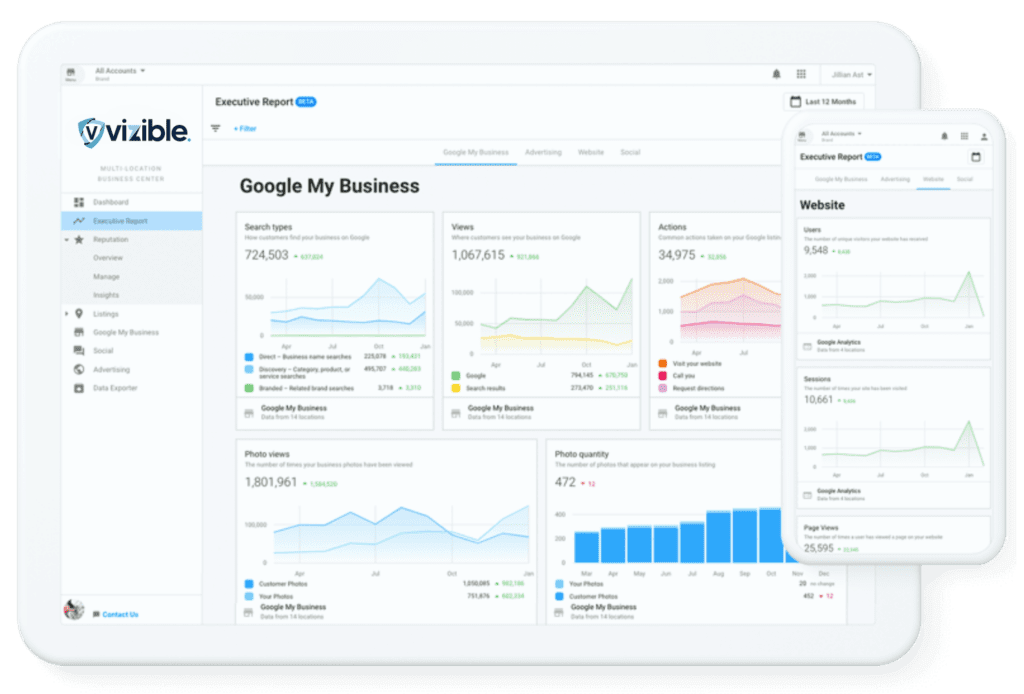Click the storefront icon in Views card footer
Viewport: 1024px width, 694px height.
(x=456, y=413)
